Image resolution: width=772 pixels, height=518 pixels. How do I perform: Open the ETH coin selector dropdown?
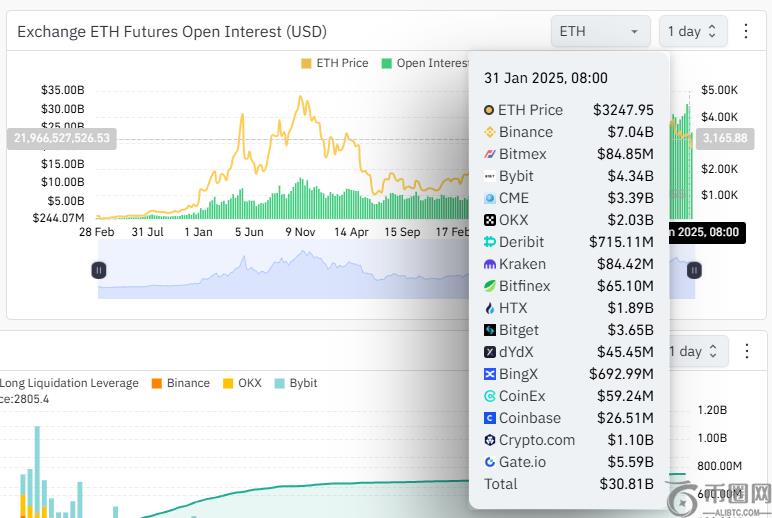coord(599,32)
